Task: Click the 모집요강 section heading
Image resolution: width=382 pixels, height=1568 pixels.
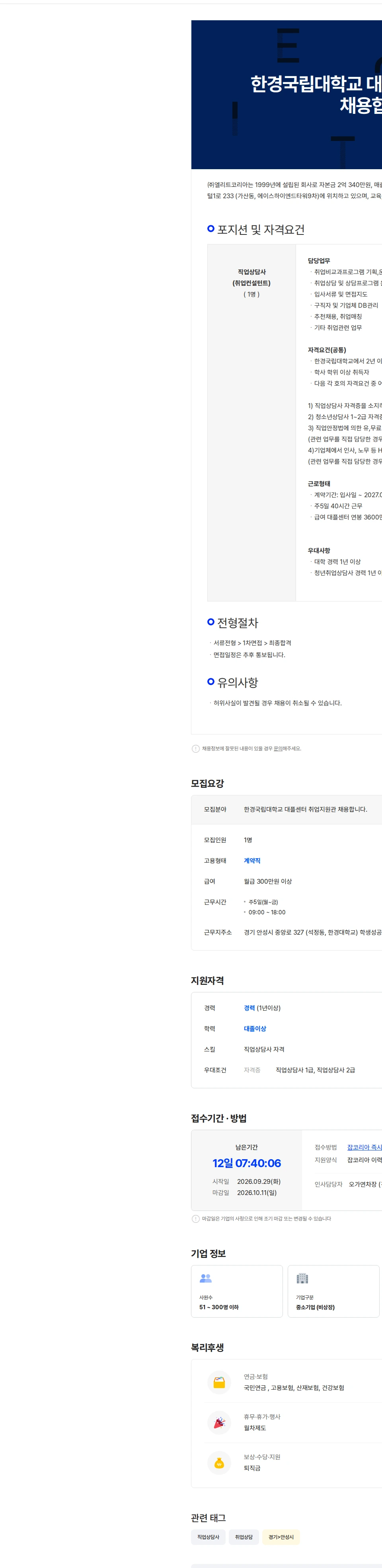Action: tap(207, 783)
